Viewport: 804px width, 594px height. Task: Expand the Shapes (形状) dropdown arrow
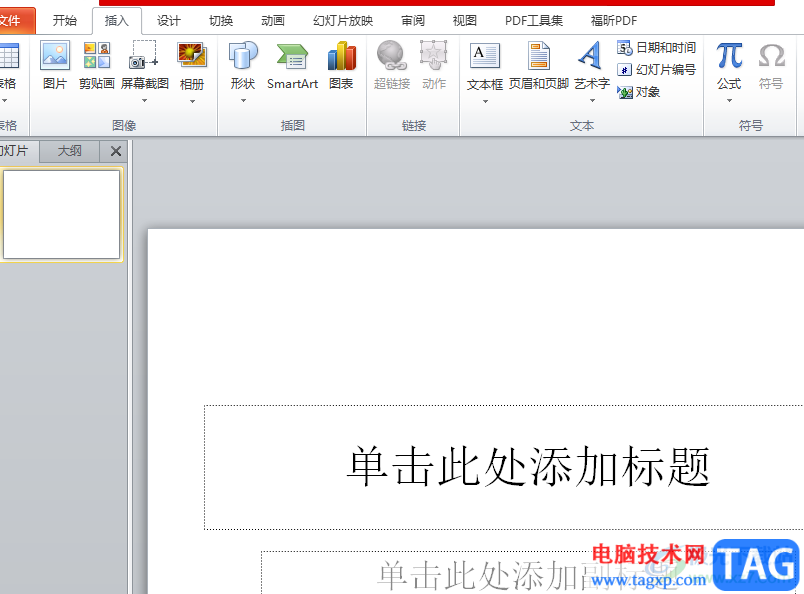click(243, 101)
